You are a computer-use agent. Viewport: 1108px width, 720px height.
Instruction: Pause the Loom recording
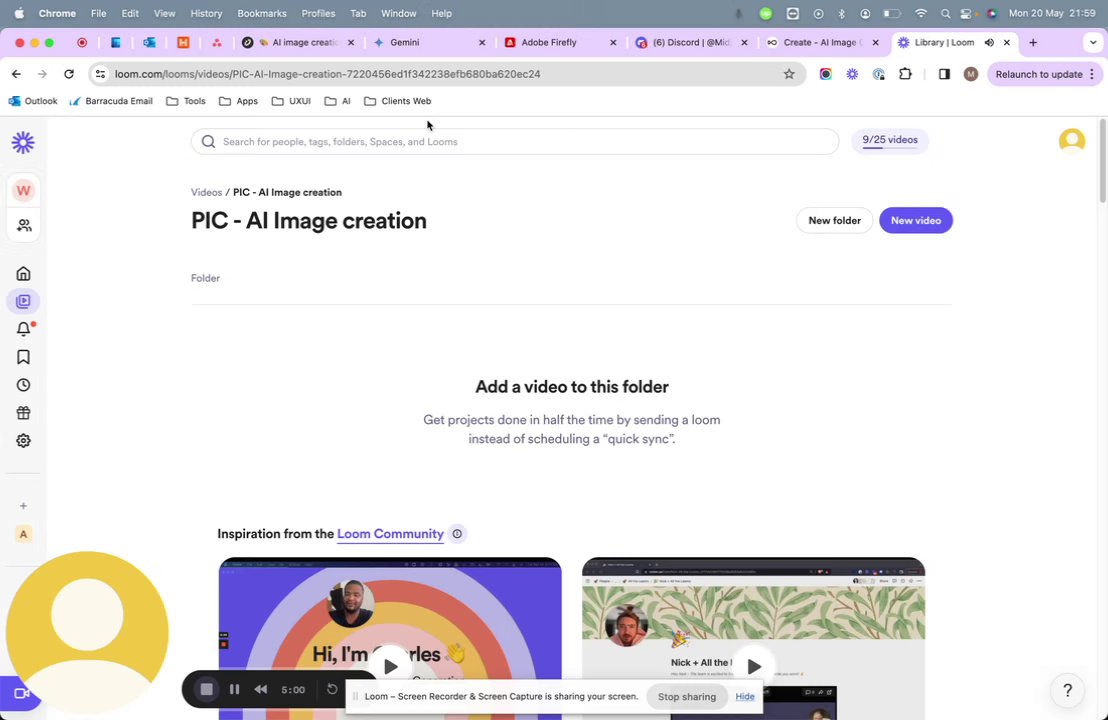235,689
